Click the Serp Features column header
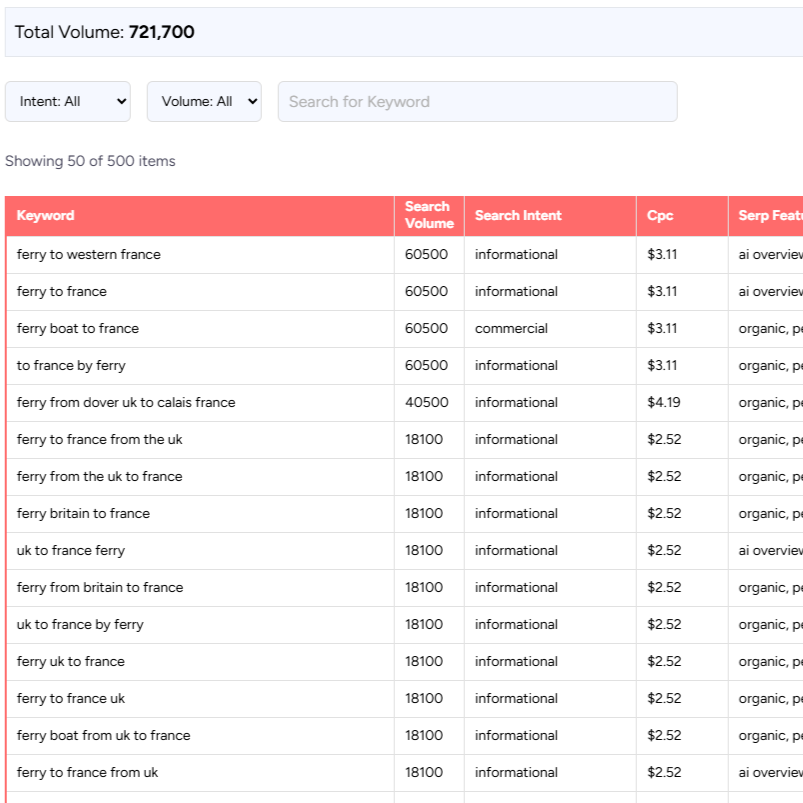Screen dimensions: 803x803 (x=768, y=216)
